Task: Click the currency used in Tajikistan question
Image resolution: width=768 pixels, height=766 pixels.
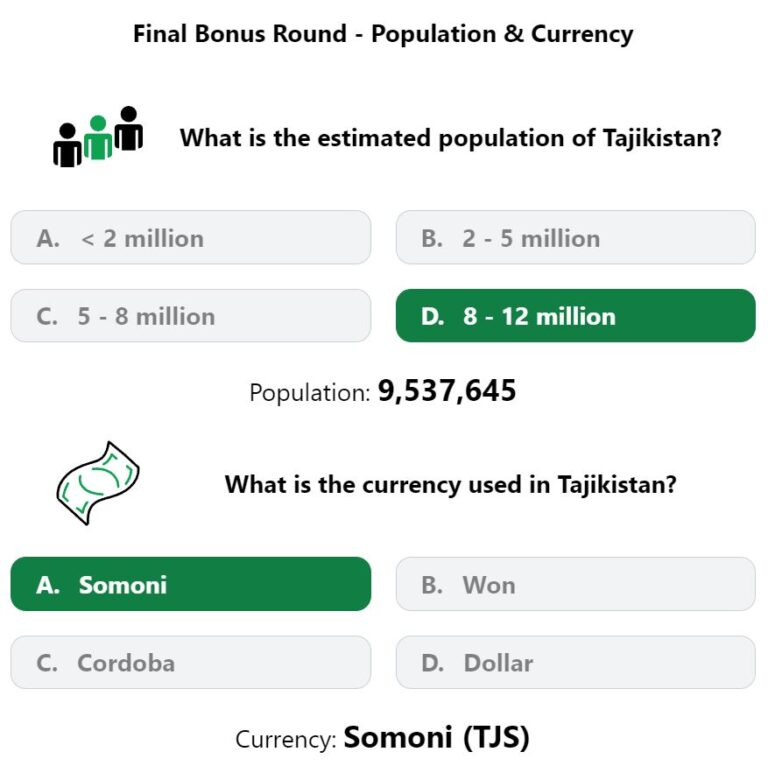Action: point(450,485)
